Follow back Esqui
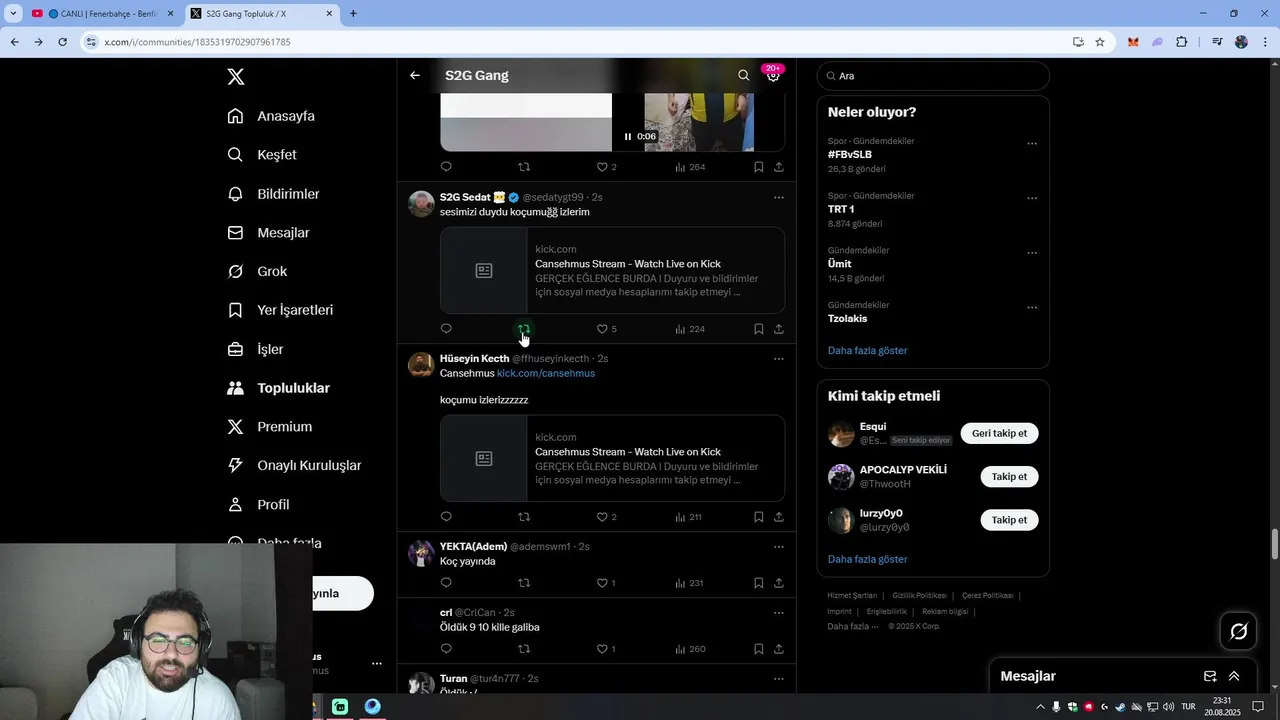1280x720 pixels. [x=999, y=433]
